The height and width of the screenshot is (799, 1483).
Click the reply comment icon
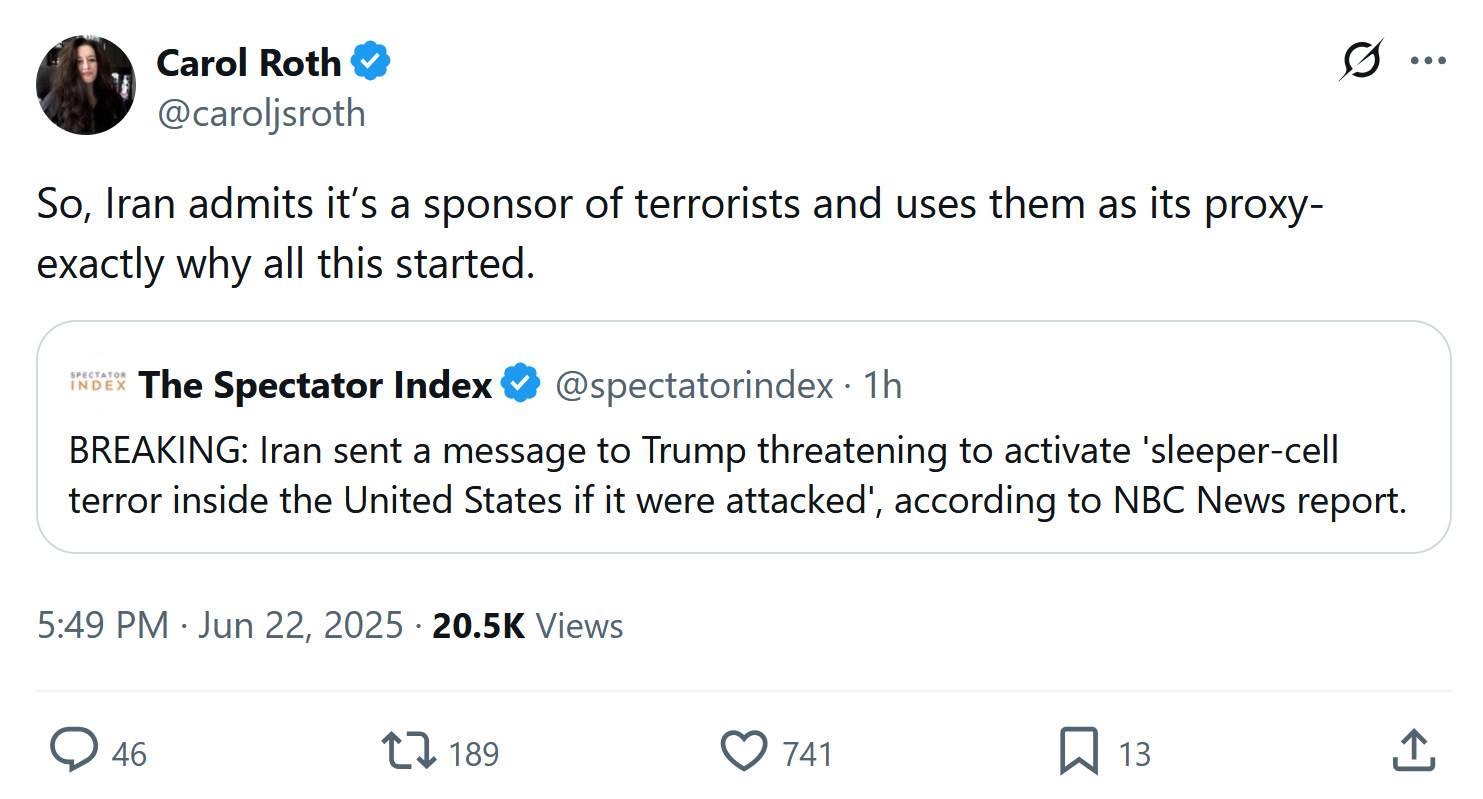click(x=74, y=751)
